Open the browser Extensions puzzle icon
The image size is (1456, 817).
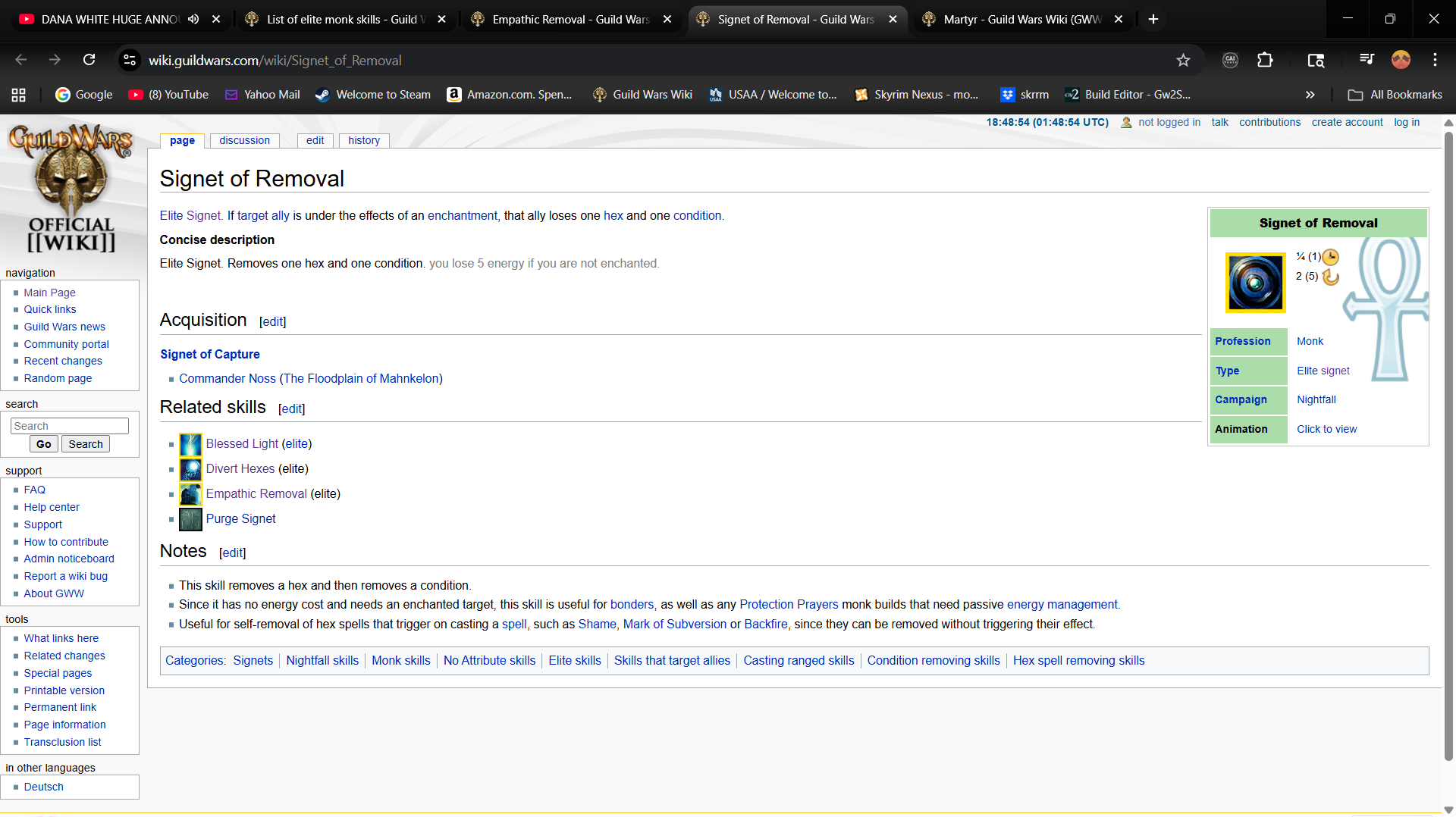point(1265,61)
